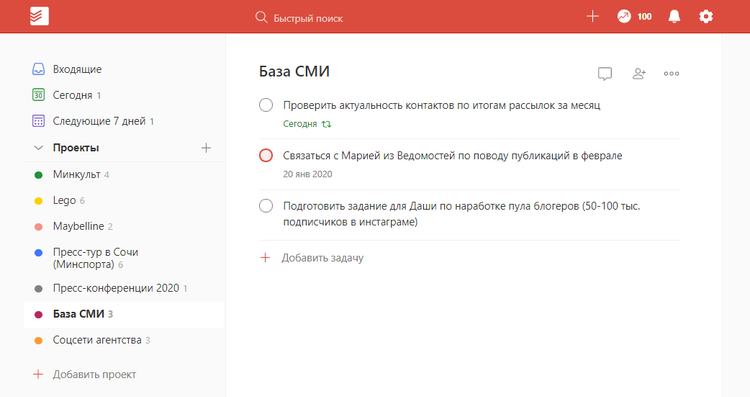This screenshot has width=750, height=397.
Task: Click Добавить проект link
Action: click(x=94, y=375)
